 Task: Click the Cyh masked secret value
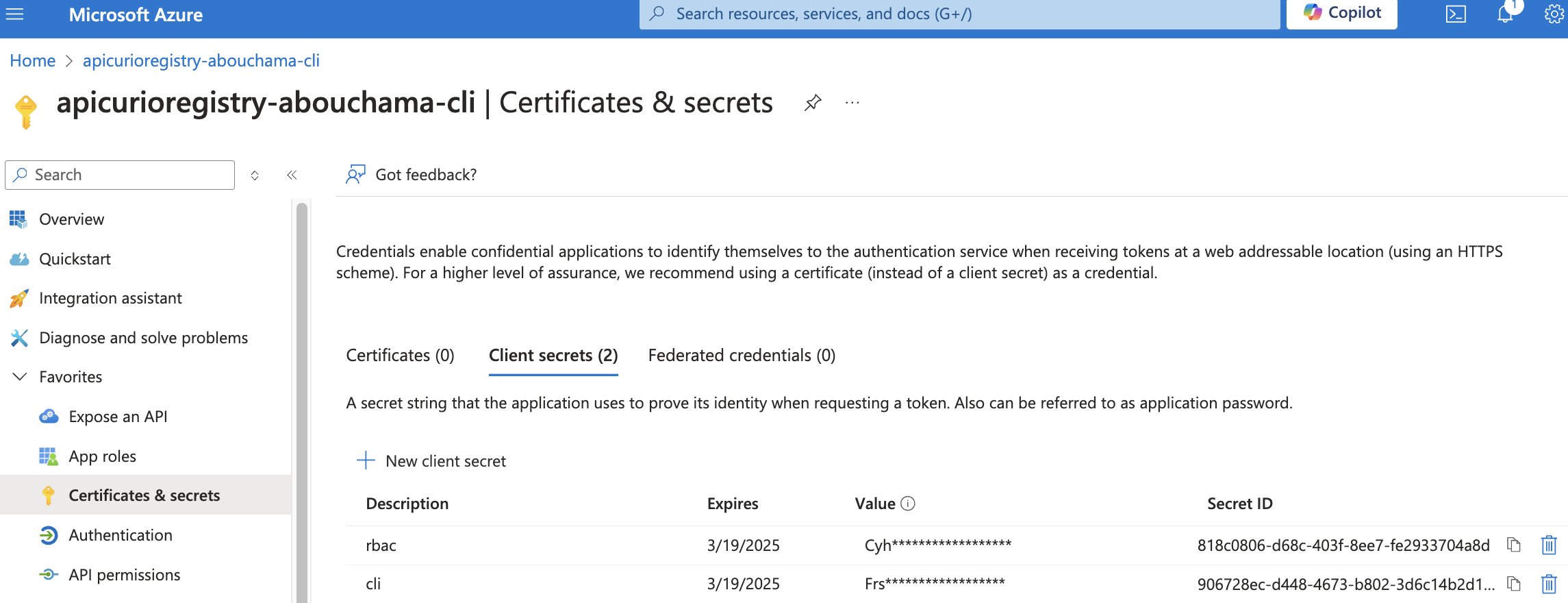coord(938,545)
